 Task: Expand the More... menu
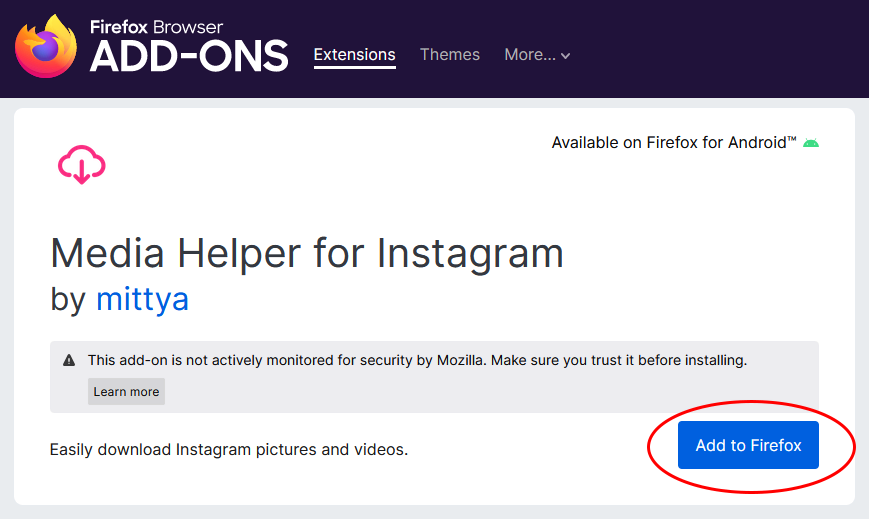point(530,55)
